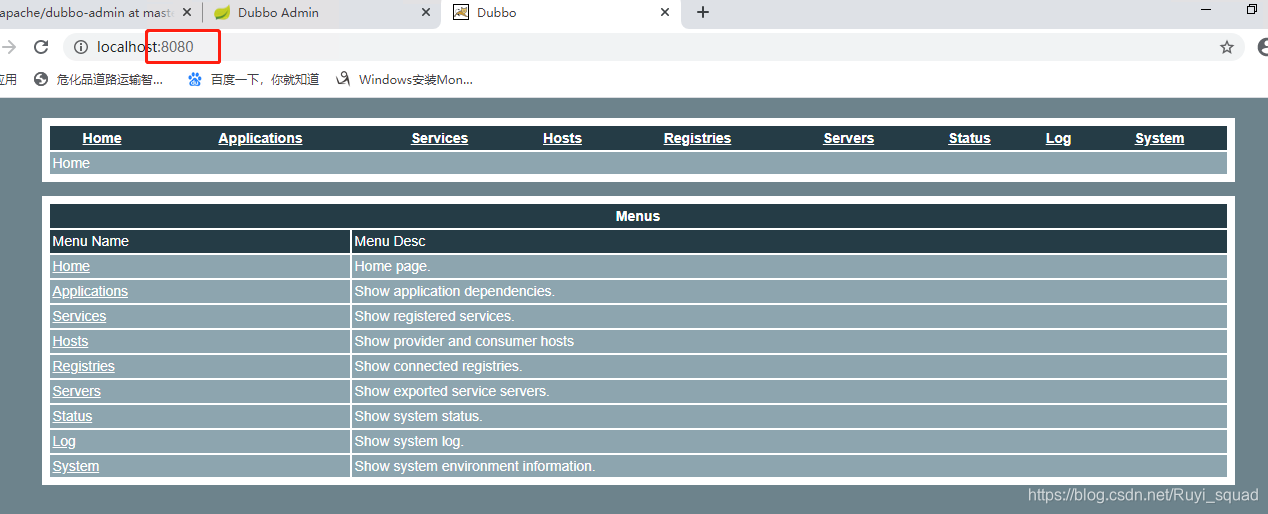Select the 'Home page.' description cell

pos(789,266)
